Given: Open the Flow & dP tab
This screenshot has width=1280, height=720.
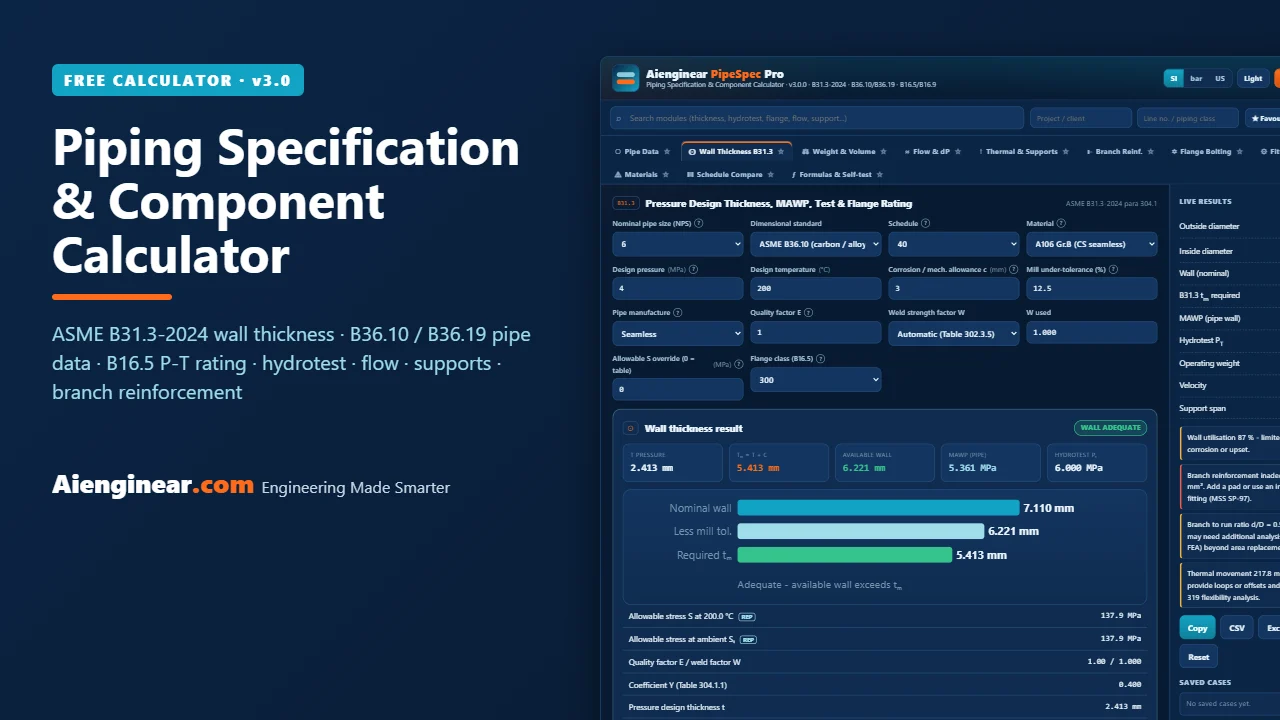Looking at the screenshot, I should [x=932, y=152].
